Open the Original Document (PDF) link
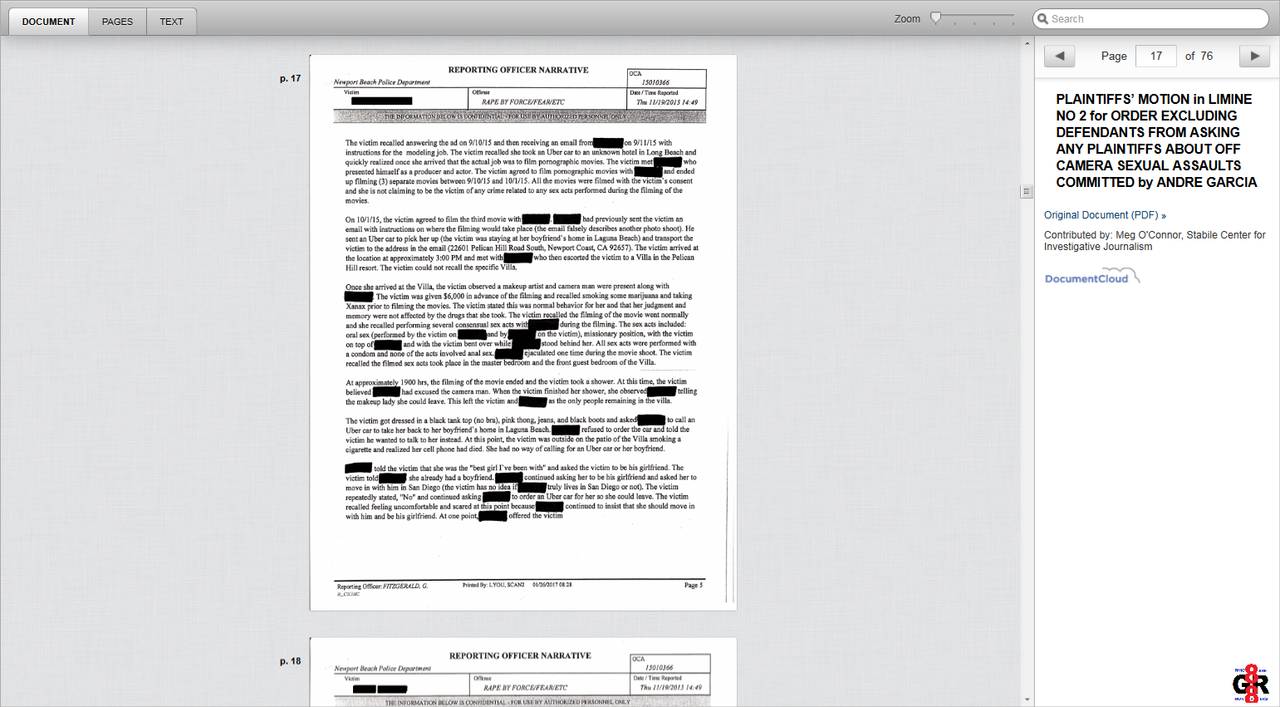 pos(1105,215)
